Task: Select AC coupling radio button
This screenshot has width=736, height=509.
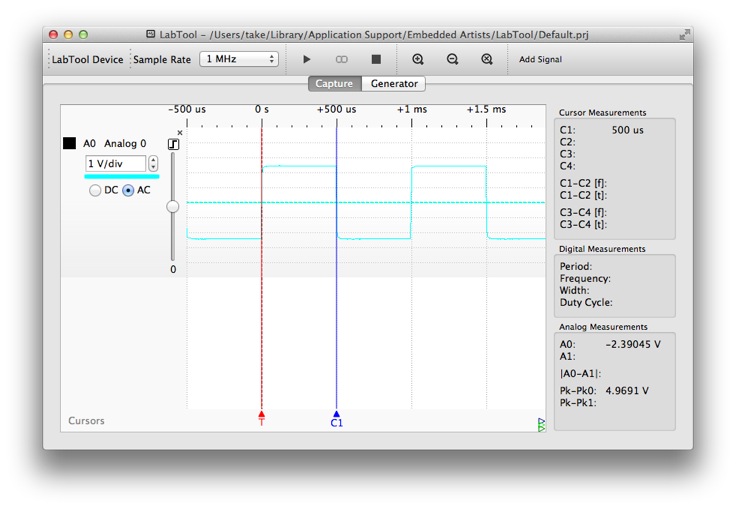Action: (128, 190)
